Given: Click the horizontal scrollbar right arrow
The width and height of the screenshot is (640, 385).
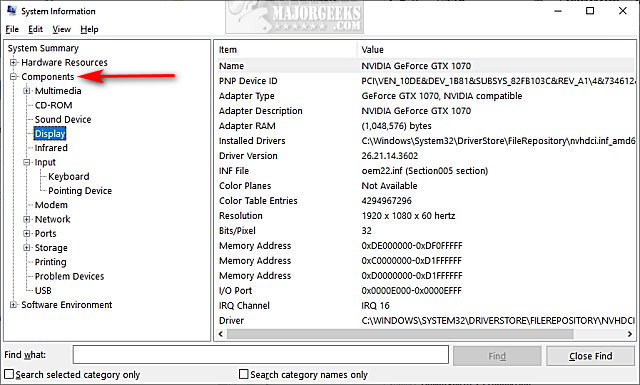Looking at the screenshot, I should (x=629, y=334).
